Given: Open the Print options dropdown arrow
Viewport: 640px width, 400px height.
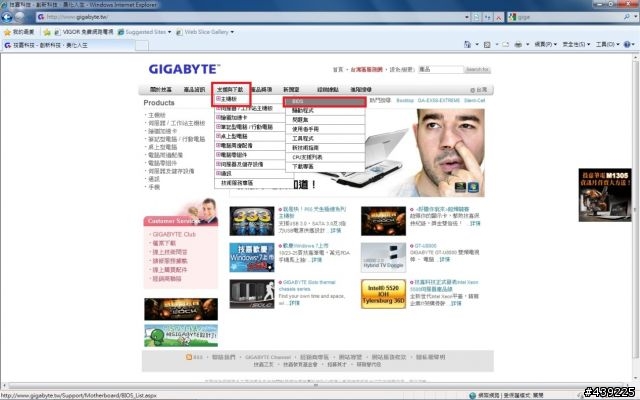Looking at the screenshot, I should [527, 44].
